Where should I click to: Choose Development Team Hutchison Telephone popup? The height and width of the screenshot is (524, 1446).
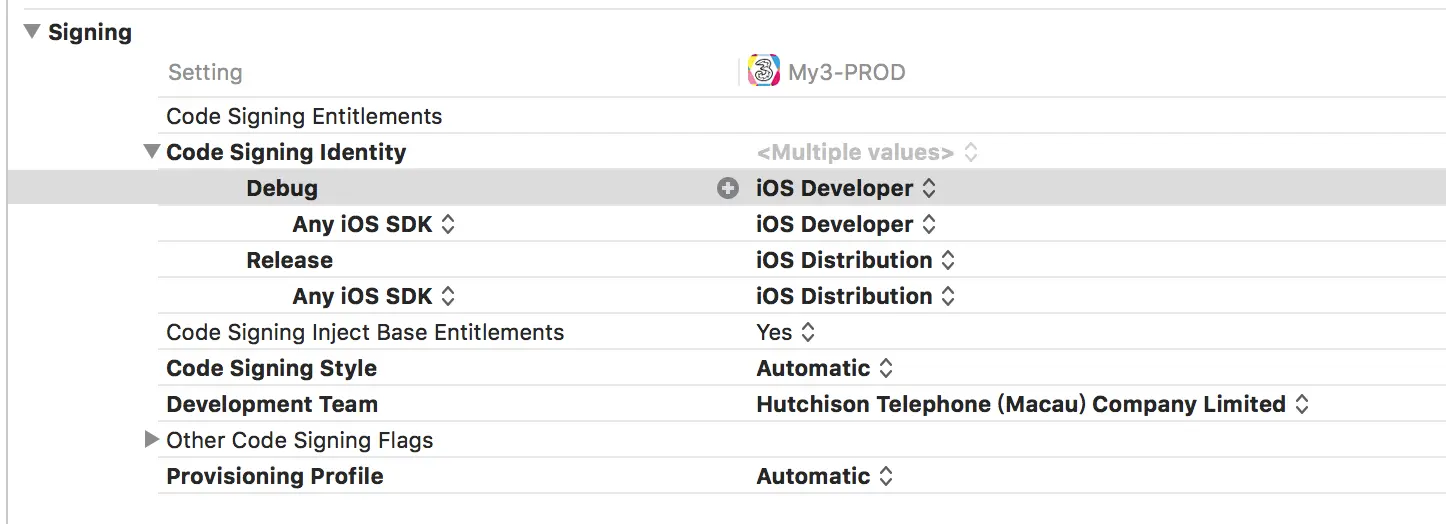(1033, 404)
